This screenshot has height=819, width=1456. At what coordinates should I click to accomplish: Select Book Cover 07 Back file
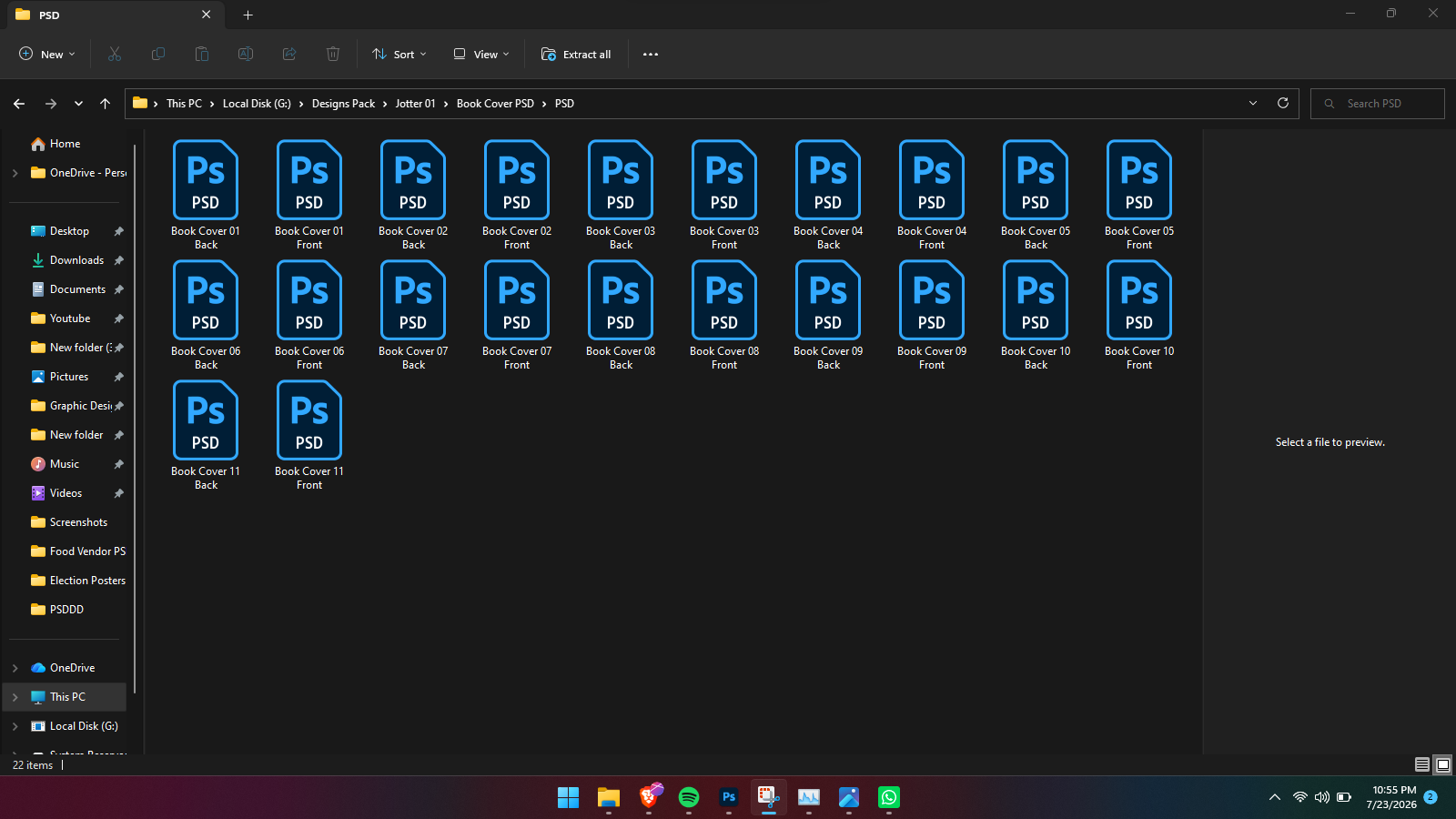413,315
